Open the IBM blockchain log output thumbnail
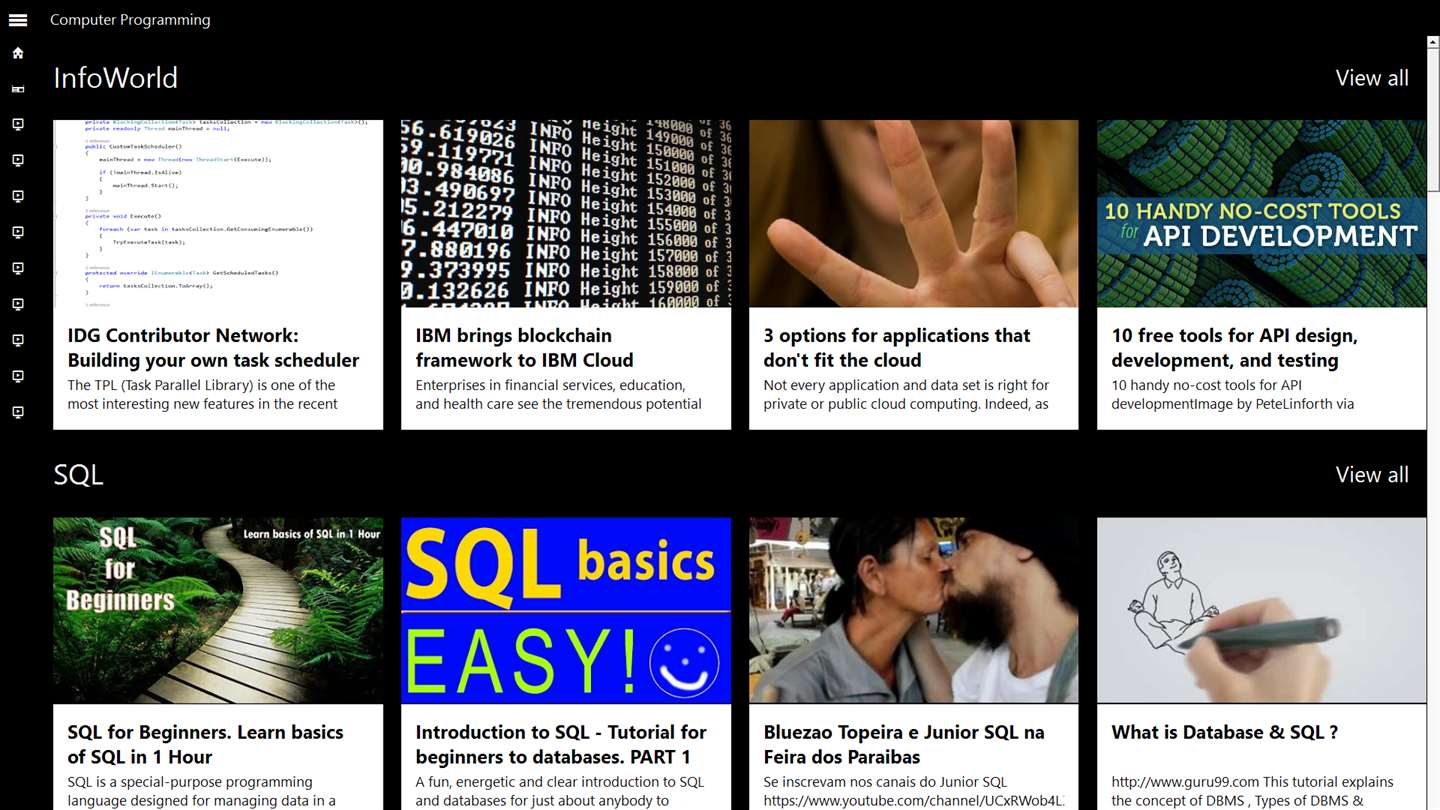The image size is (1440, 810). [566, 213]
